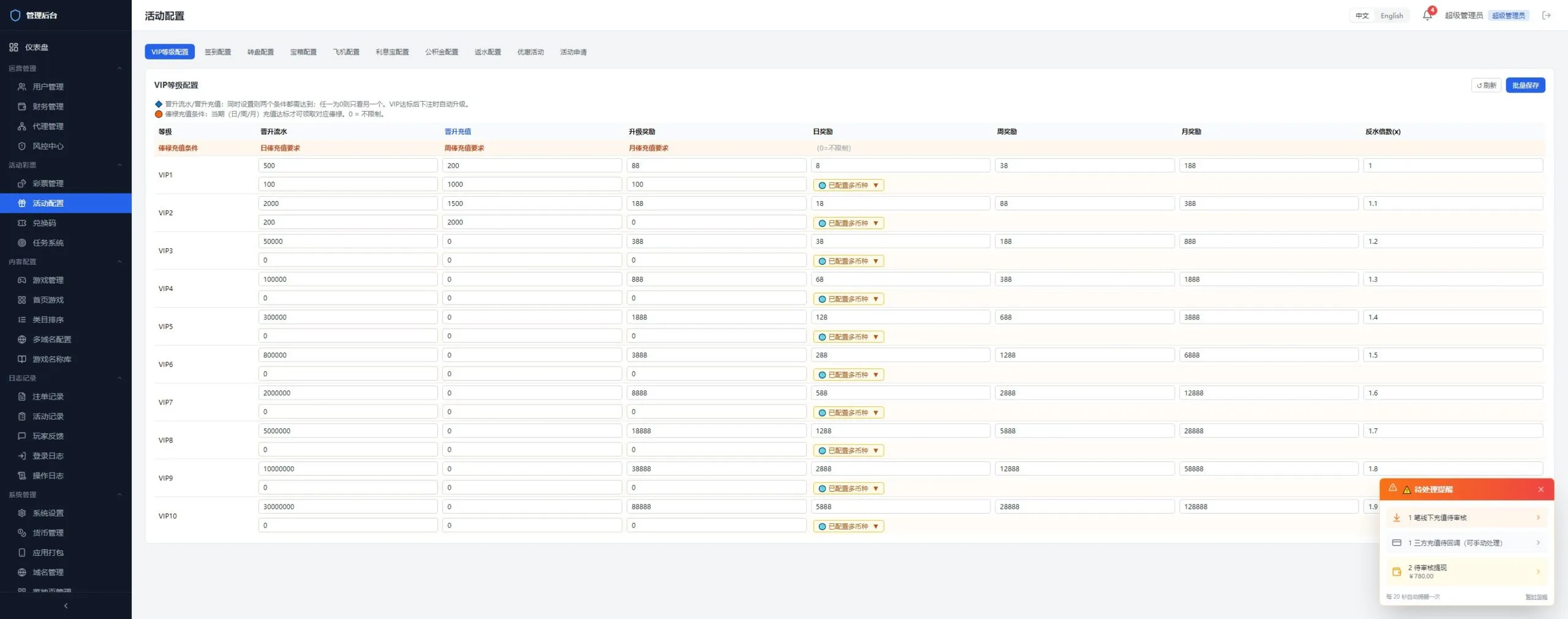Open 仪表盘 dashboard in the sidebar

tap(66, 47)
